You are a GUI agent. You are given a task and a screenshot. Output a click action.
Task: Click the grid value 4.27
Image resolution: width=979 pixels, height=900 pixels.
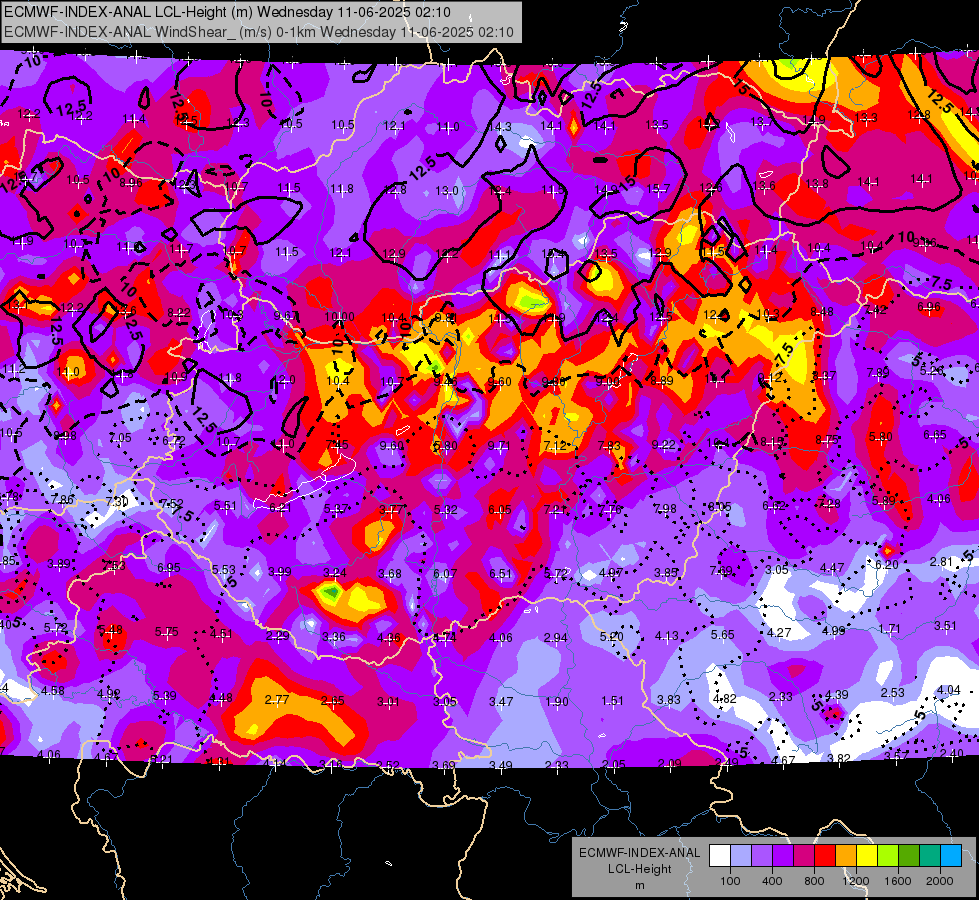point(779,633)
